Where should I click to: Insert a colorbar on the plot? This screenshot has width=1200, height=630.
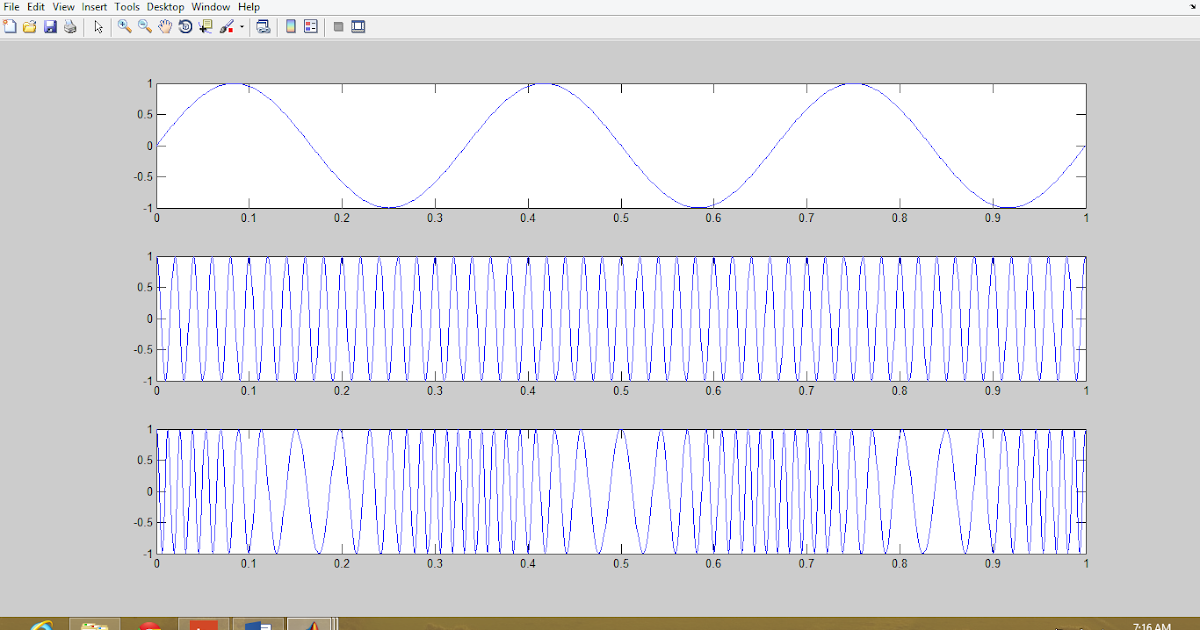pyautogui.click(x=289, y=27)
